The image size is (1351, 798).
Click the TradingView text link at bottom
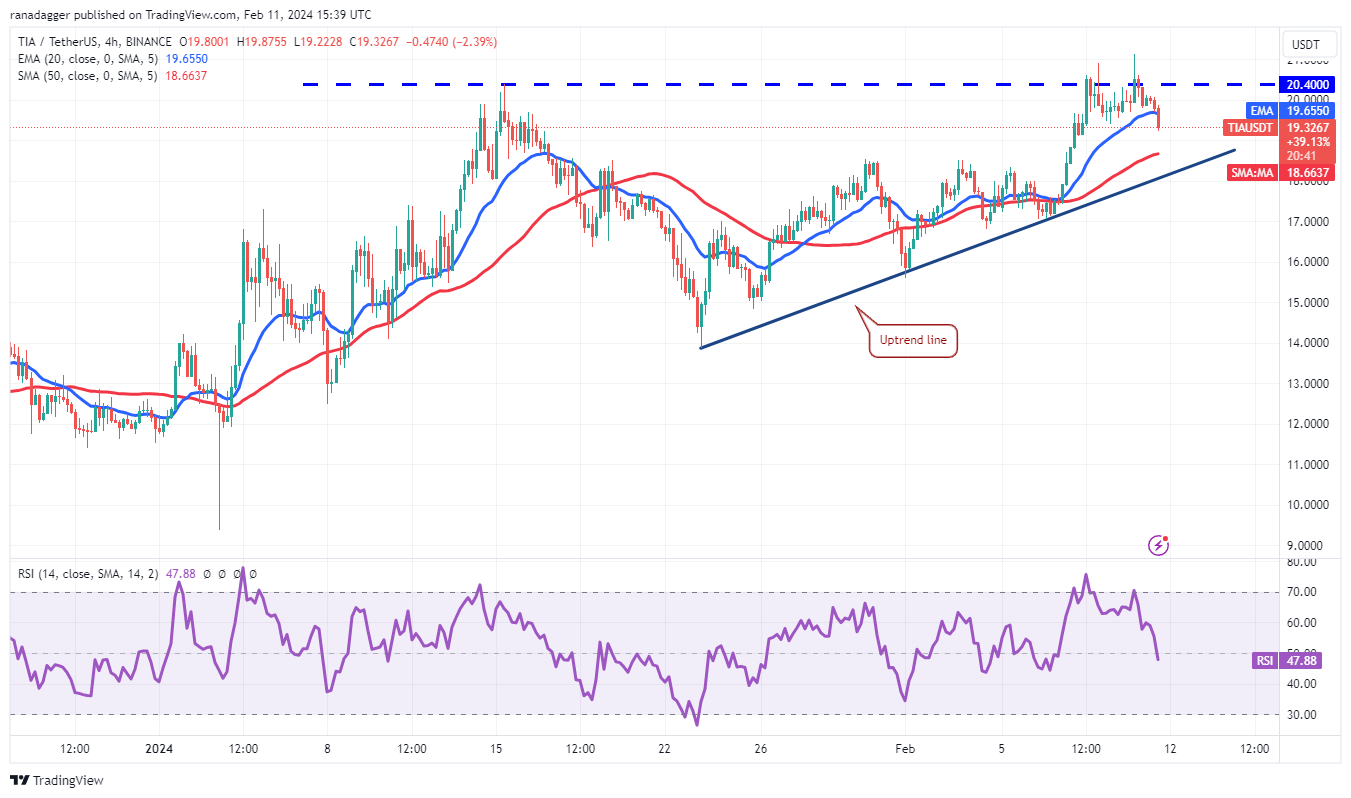click(68, 780)
